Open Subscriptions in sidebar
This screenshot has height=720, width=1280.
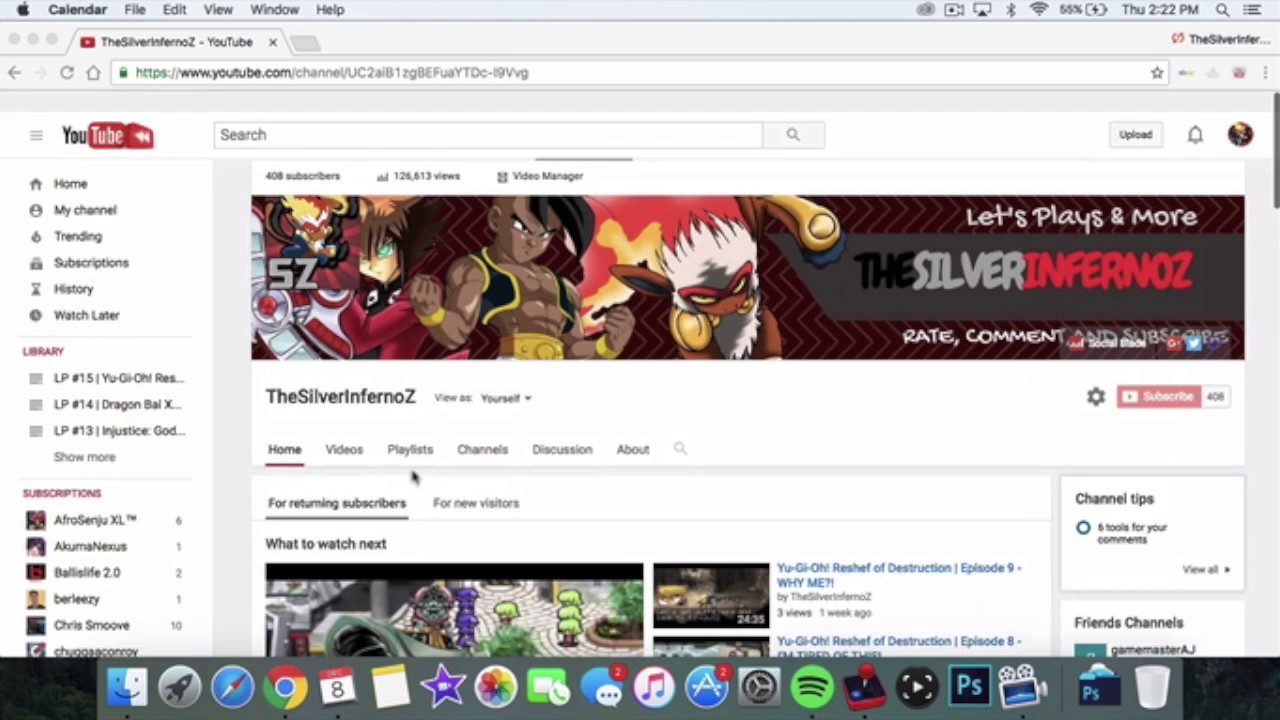pos(91,262)
